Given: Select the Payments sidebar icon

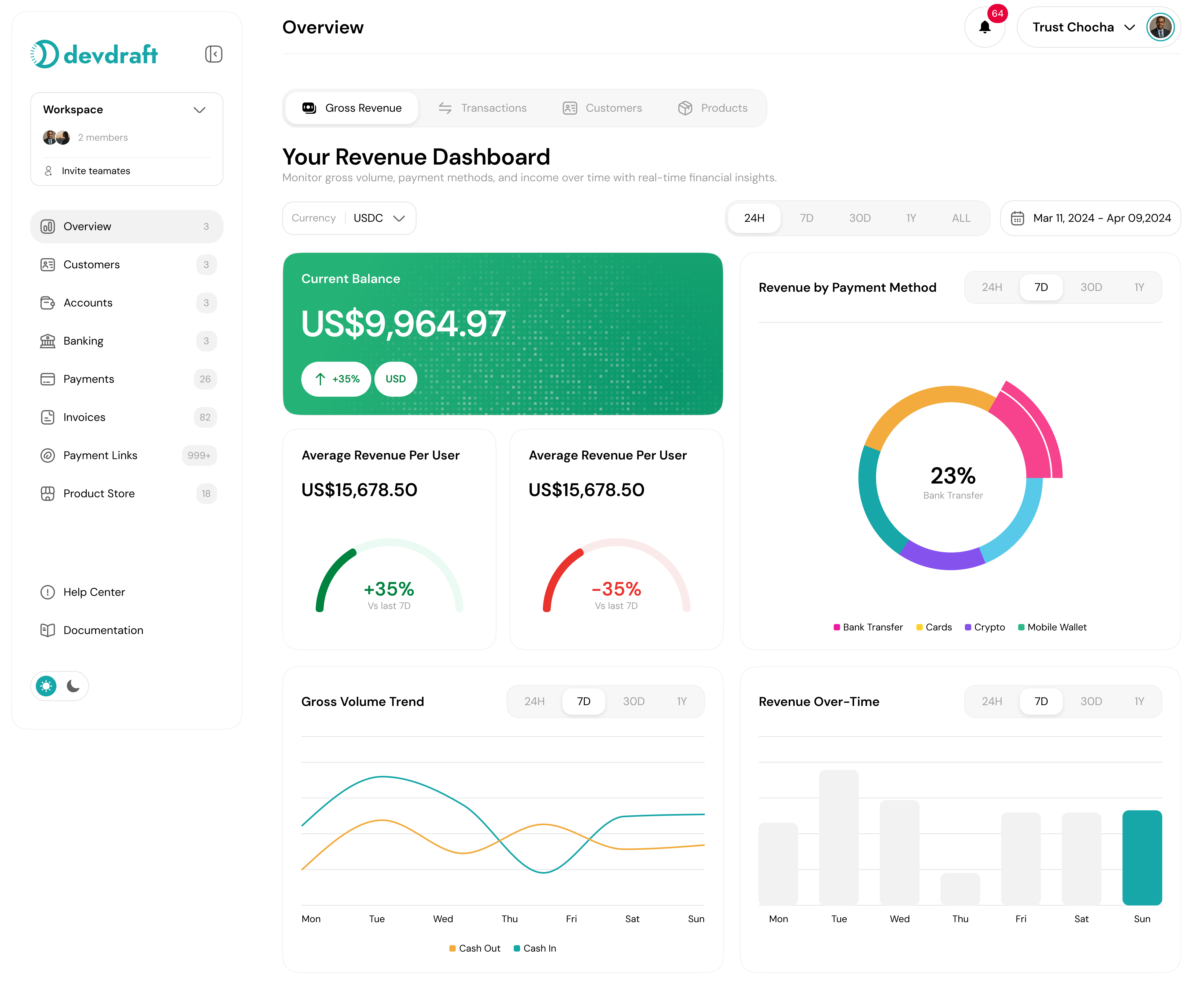Looking at the screenshot, I should 48,379.
